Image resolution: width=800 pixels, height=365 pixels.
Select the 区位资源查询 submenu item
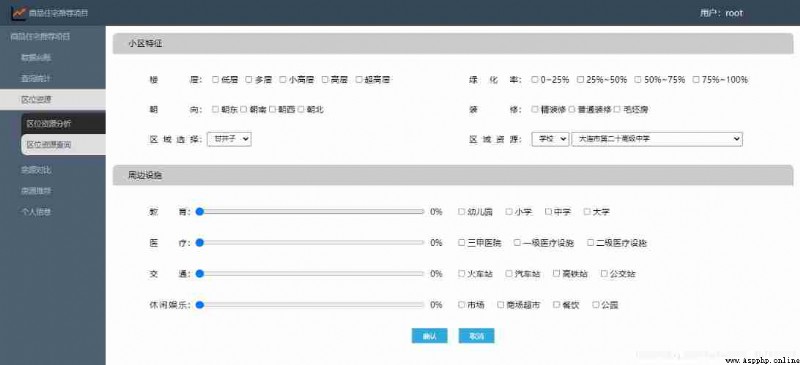click(x=63, y=145)
